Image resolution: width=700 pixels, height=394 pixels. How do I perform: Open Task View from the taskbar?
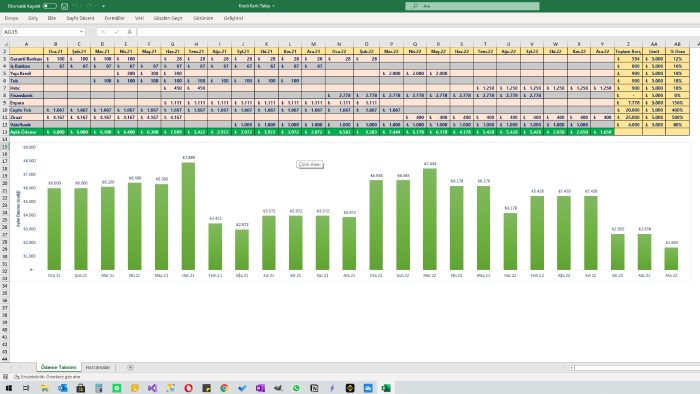(x=26, y=388)
